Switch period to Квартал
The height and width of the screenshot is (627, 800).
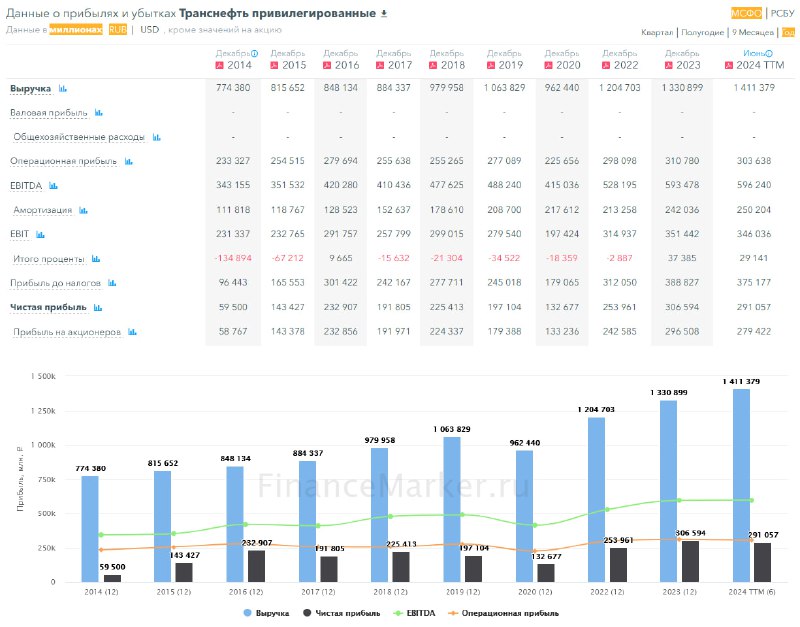pos(657,33)
